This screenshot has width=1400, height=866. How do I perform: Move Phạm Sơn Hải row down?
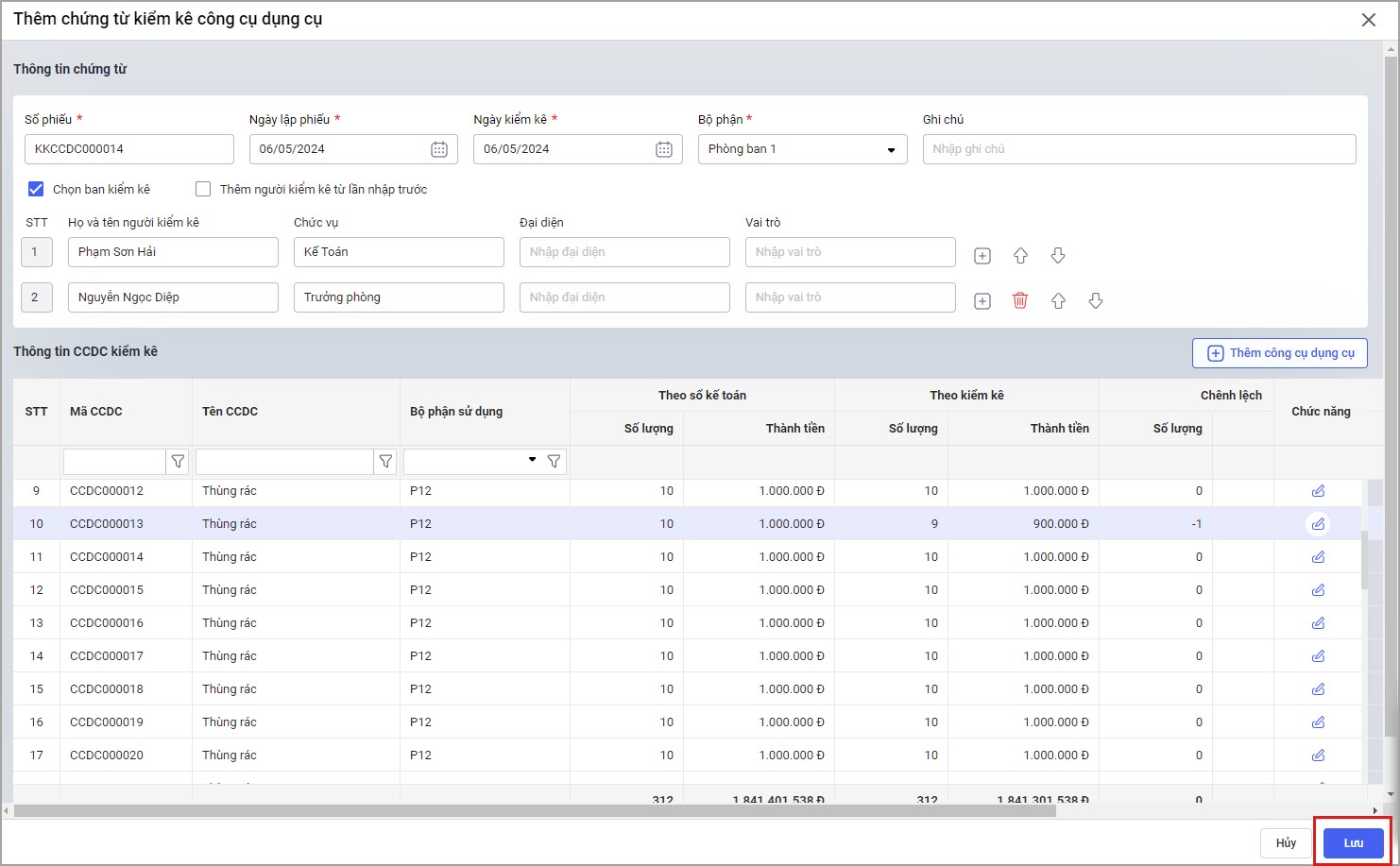(1058, 256)
